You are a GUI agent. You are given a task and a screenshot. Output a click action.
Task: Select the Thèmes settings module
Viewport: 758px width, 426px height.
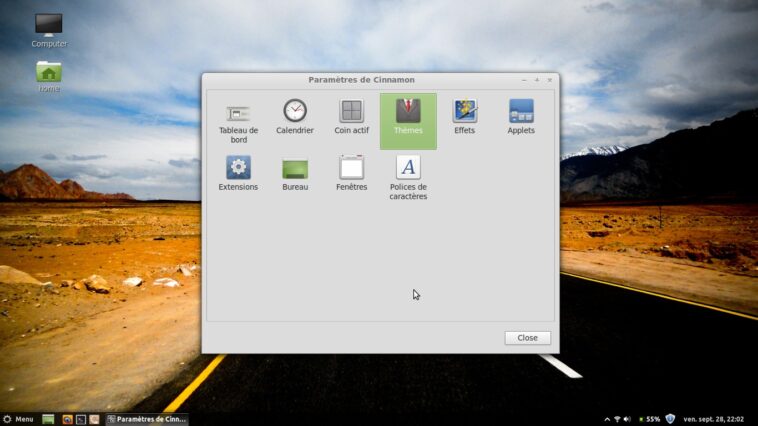tap(408, 121)
